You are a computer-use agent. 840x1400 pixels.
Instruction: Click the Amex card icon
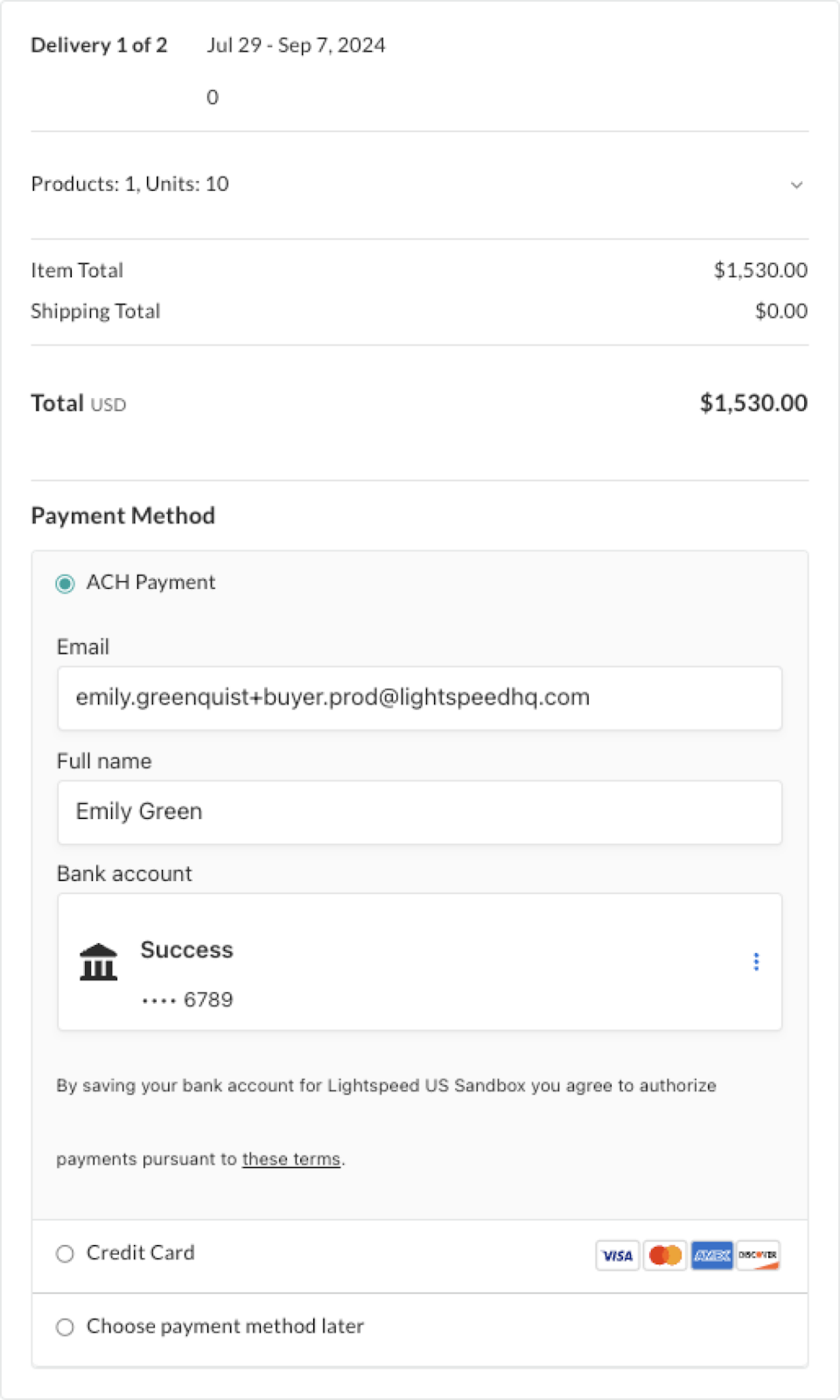point(712,1256)
